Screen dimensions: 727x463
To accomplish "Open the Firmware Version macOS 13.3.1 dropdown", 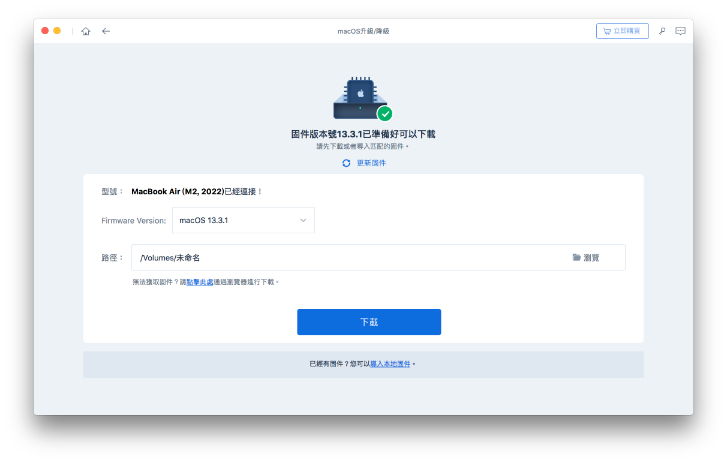I will point(243,220).
